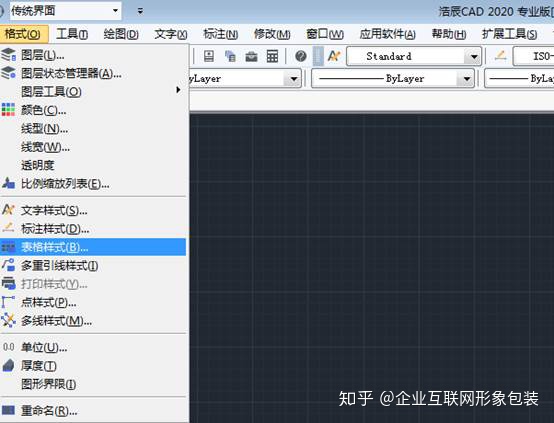Screen dimensions: 554x423
Task: Open the lineweight ByLayer dropdown
Action: click(x=519, y=78)
